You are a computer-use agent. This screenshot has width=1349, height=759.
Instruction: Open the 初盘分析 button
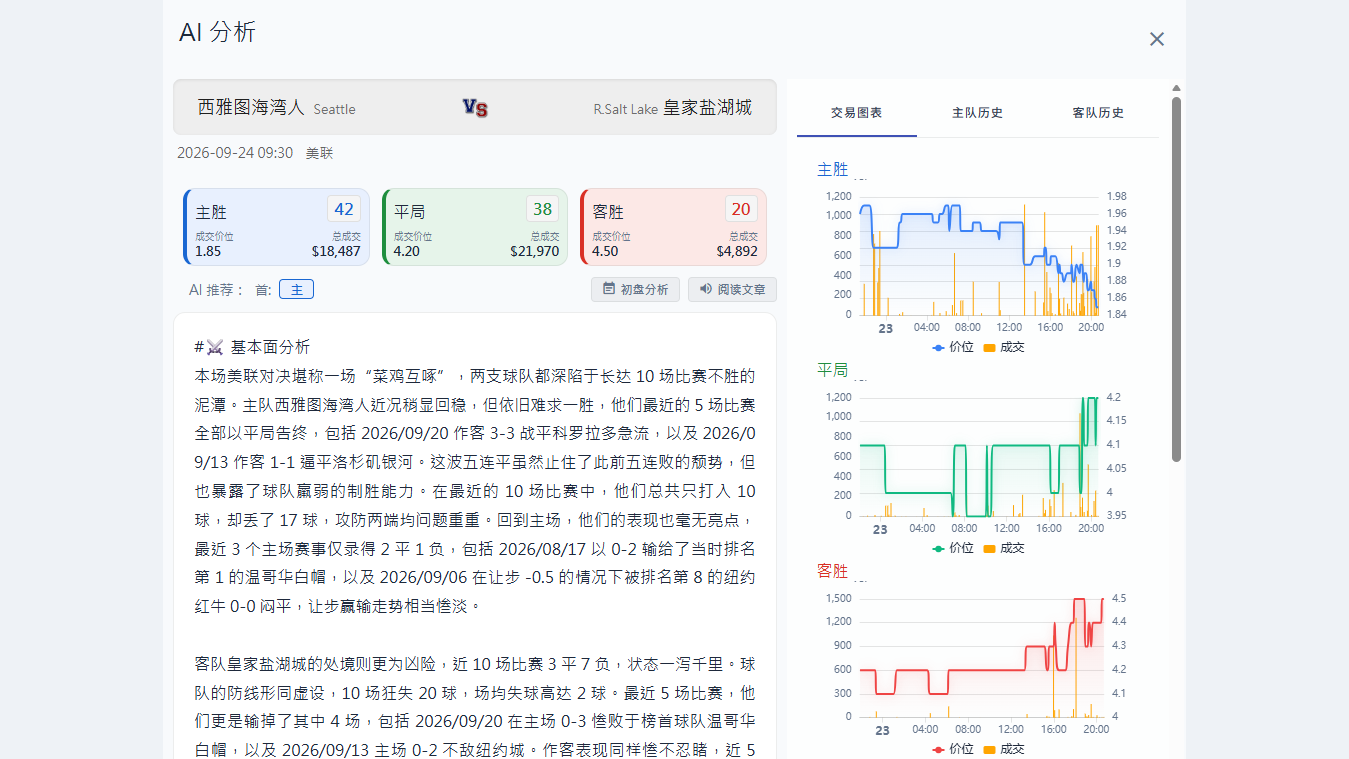636,289
